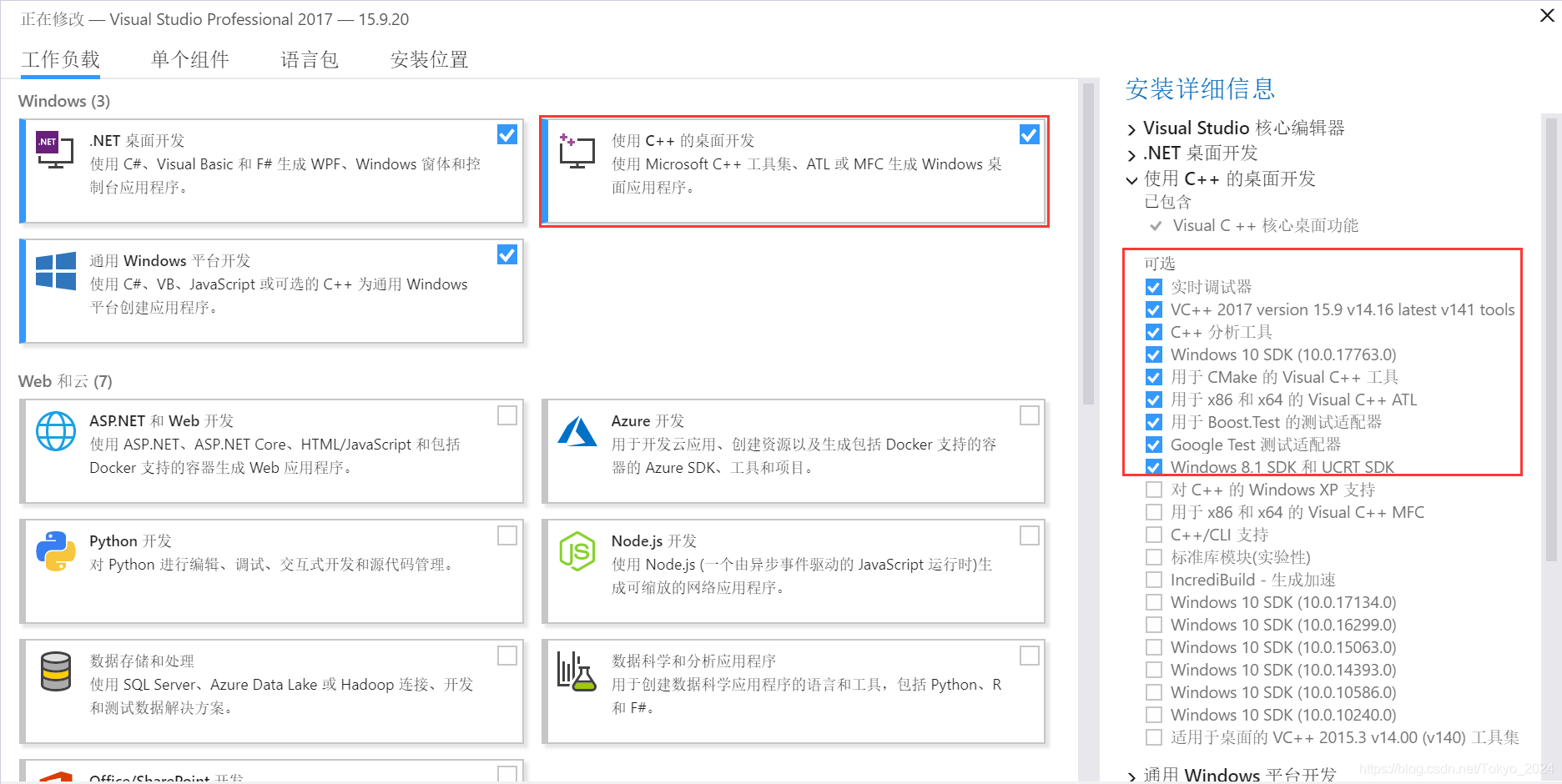Uncheck the C++ 分析工具 option
1562x784 pixels.
coord(1154,332)
